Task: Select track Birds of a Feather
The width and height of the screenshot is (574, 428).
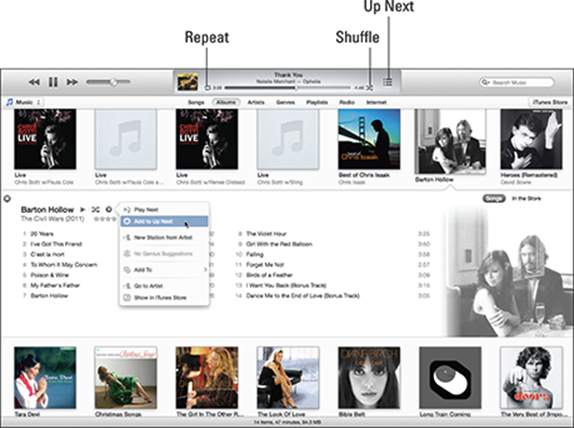Action: pyautogui.click(x=269, y=275)
